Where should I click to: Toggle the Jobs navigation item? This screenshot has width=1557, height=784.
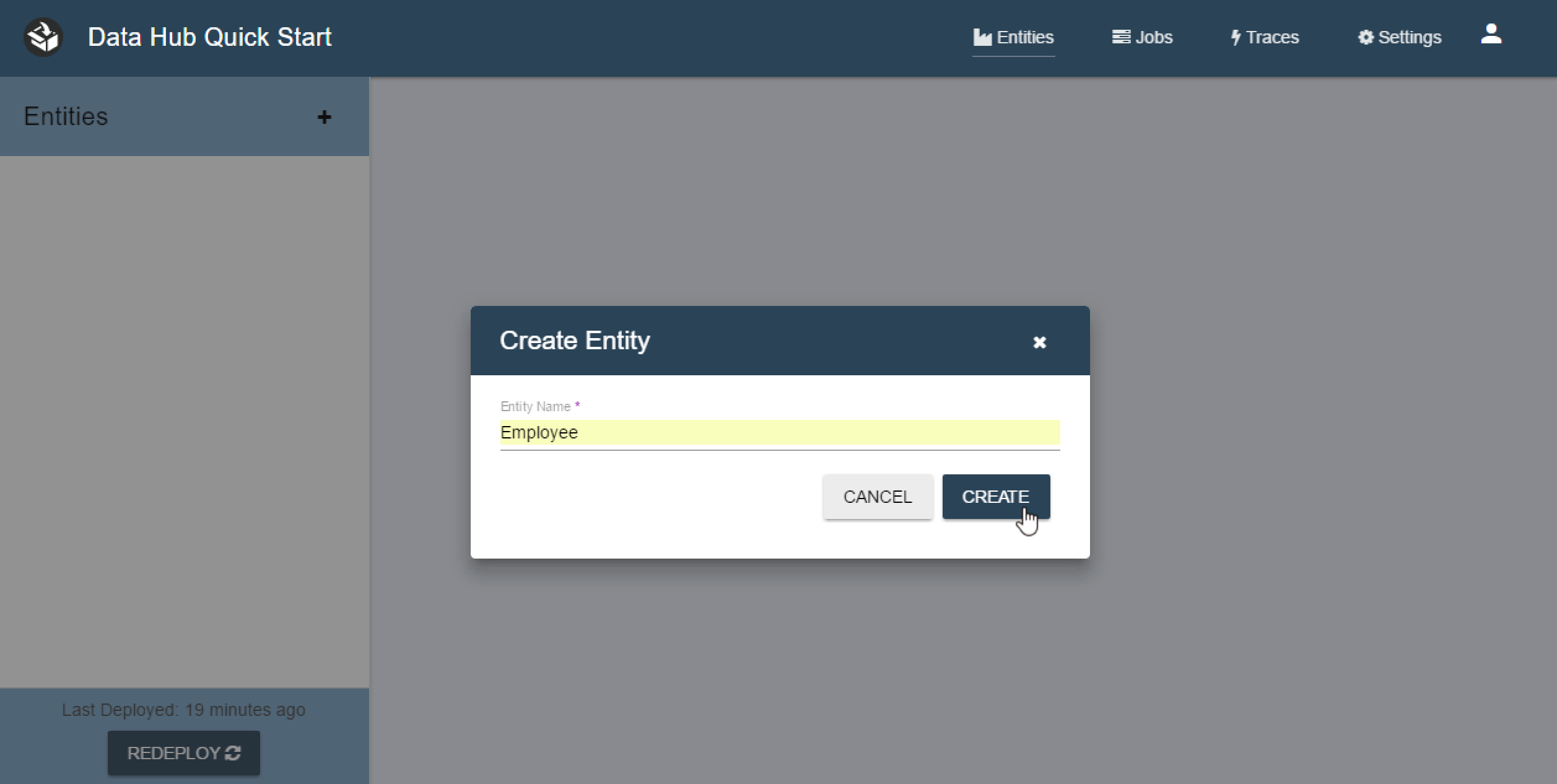[1144, 36]
